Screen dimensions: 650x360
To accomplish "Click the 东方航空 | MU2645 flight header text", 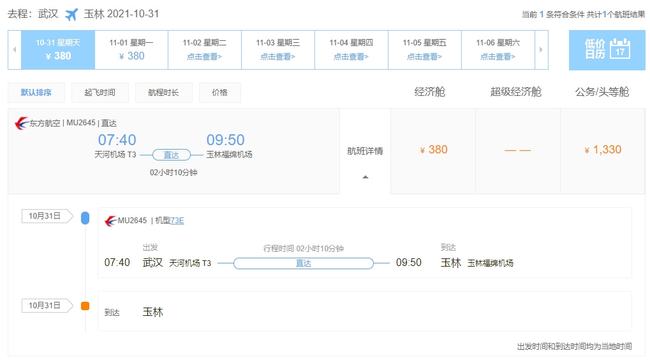I will (x=73, y=123).
